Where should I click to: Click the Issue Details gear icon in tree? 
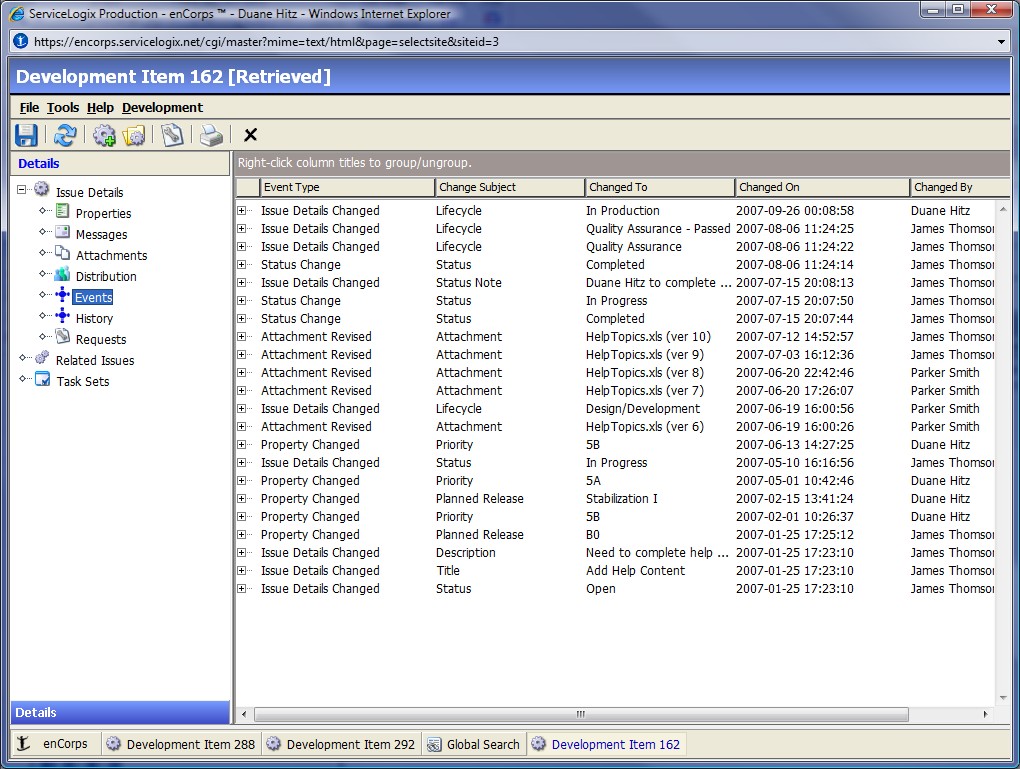(x=42, y=189)
